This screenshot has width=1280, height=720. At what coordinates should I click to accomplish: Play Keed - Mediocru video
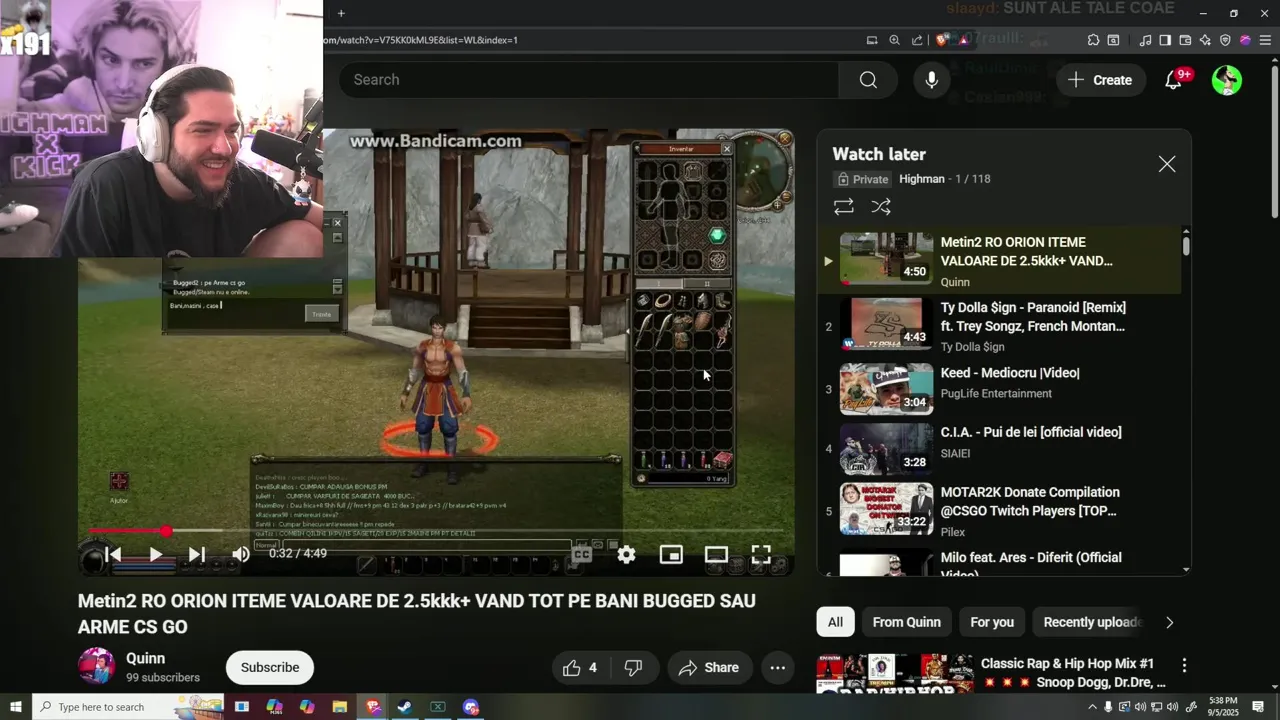(x=1000, y=389)
